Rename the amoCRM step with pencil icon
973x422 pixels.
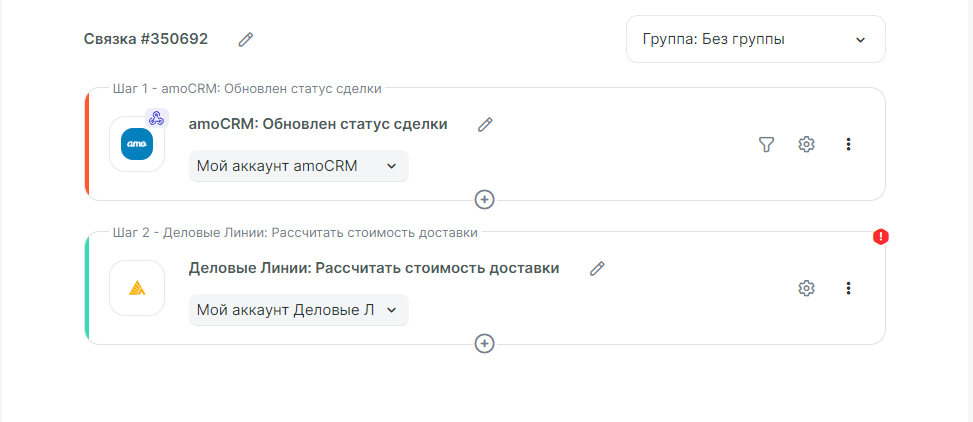pos(485,124)
